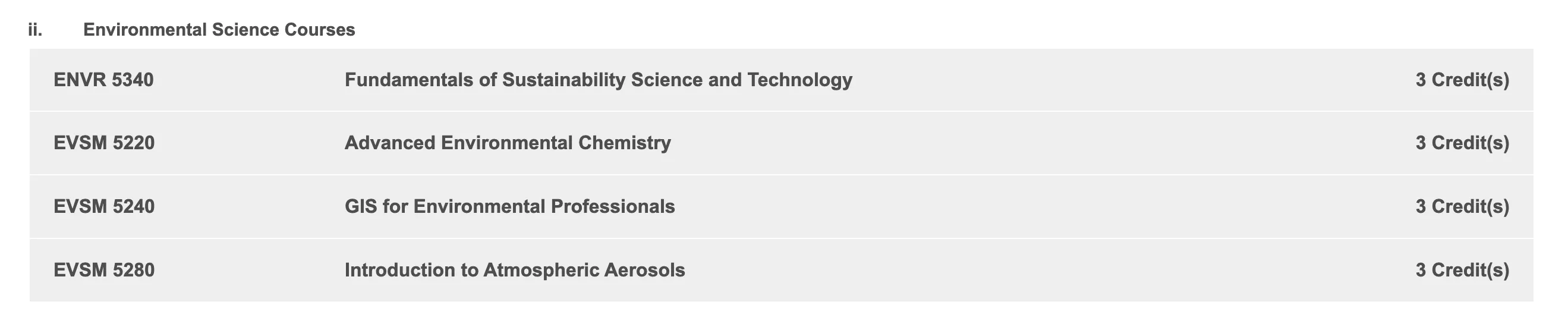Open GIS for Environmental Professionals course
Screen dimensions: 1568x327
[509, 206]
